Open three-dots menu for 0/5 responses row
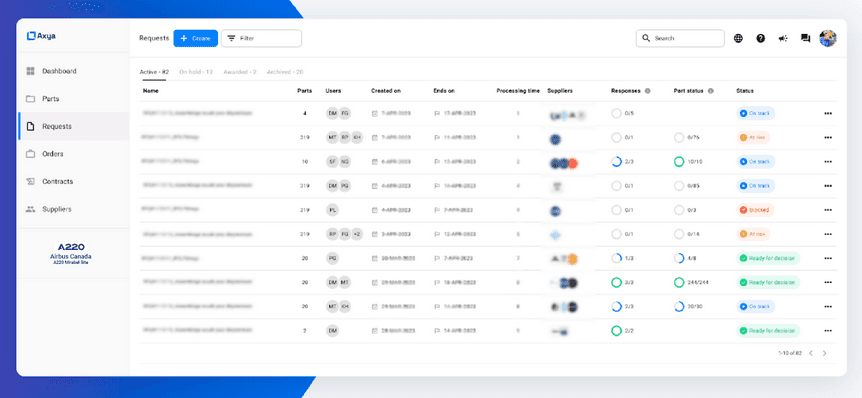862x398 pixels. pos(828,114)
